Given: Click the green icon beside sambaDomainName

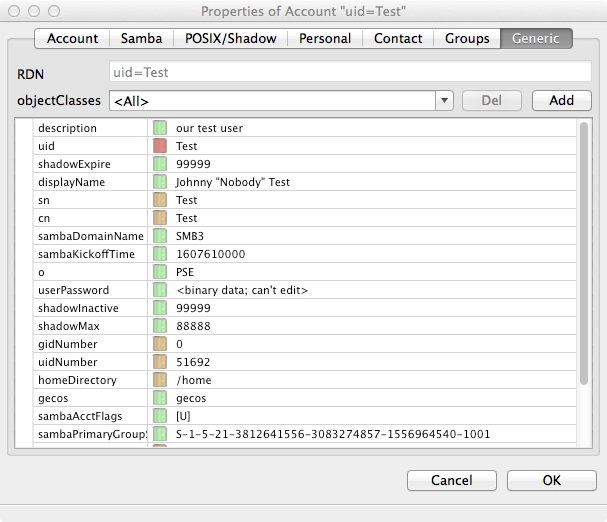Looking at the screenshot, I should 160,236.
